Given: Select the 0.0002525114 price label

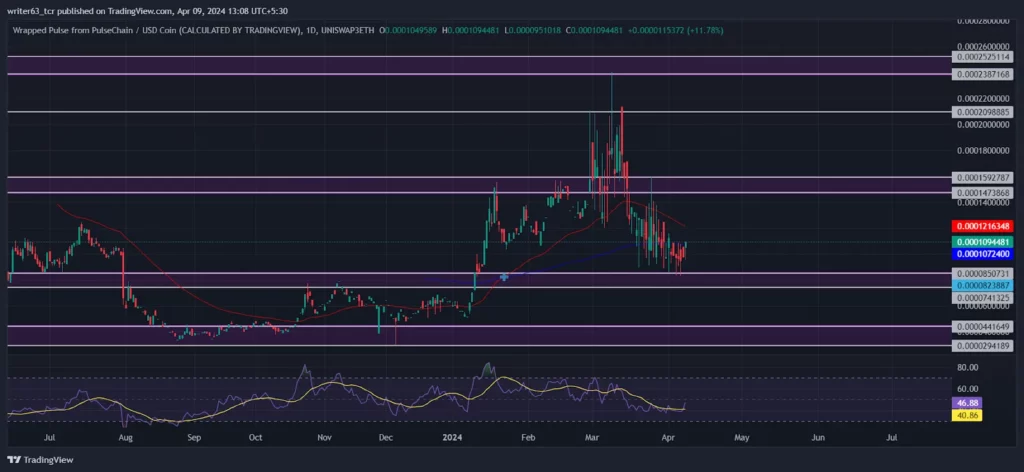Looking at the screenshot, I should tap(983, 57).
